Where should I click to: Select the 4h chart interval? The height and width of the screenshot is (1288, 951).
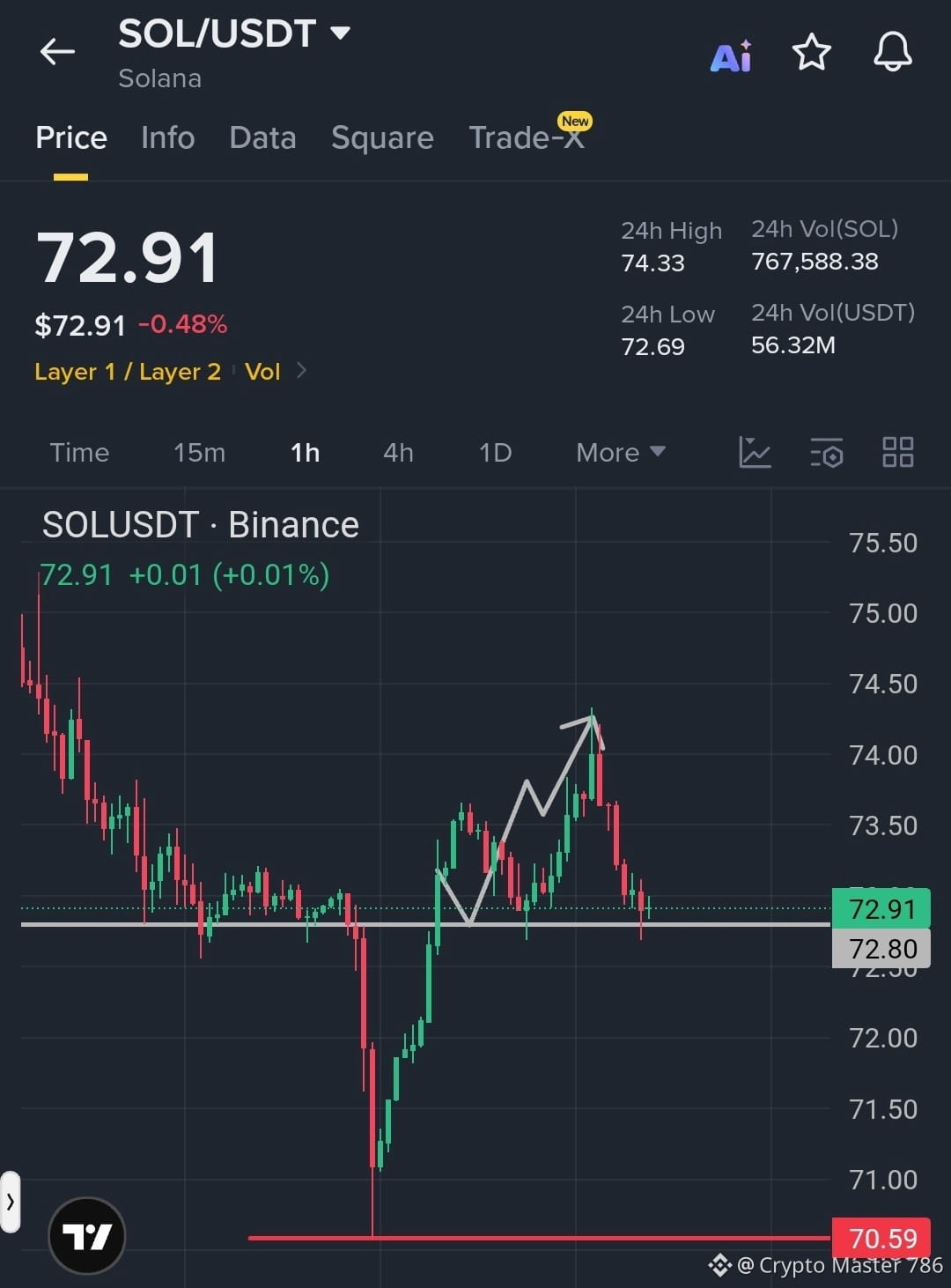click(398, 452)
